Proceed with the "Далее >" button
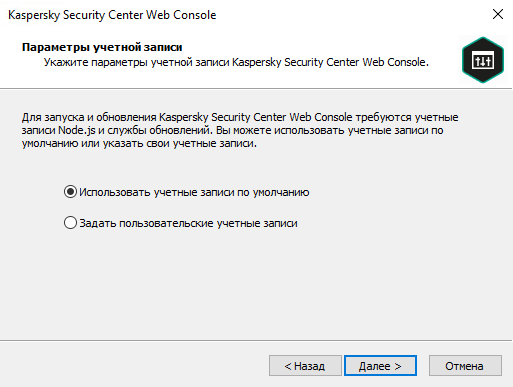Screen dimensions: 513x387 (380, 366)
